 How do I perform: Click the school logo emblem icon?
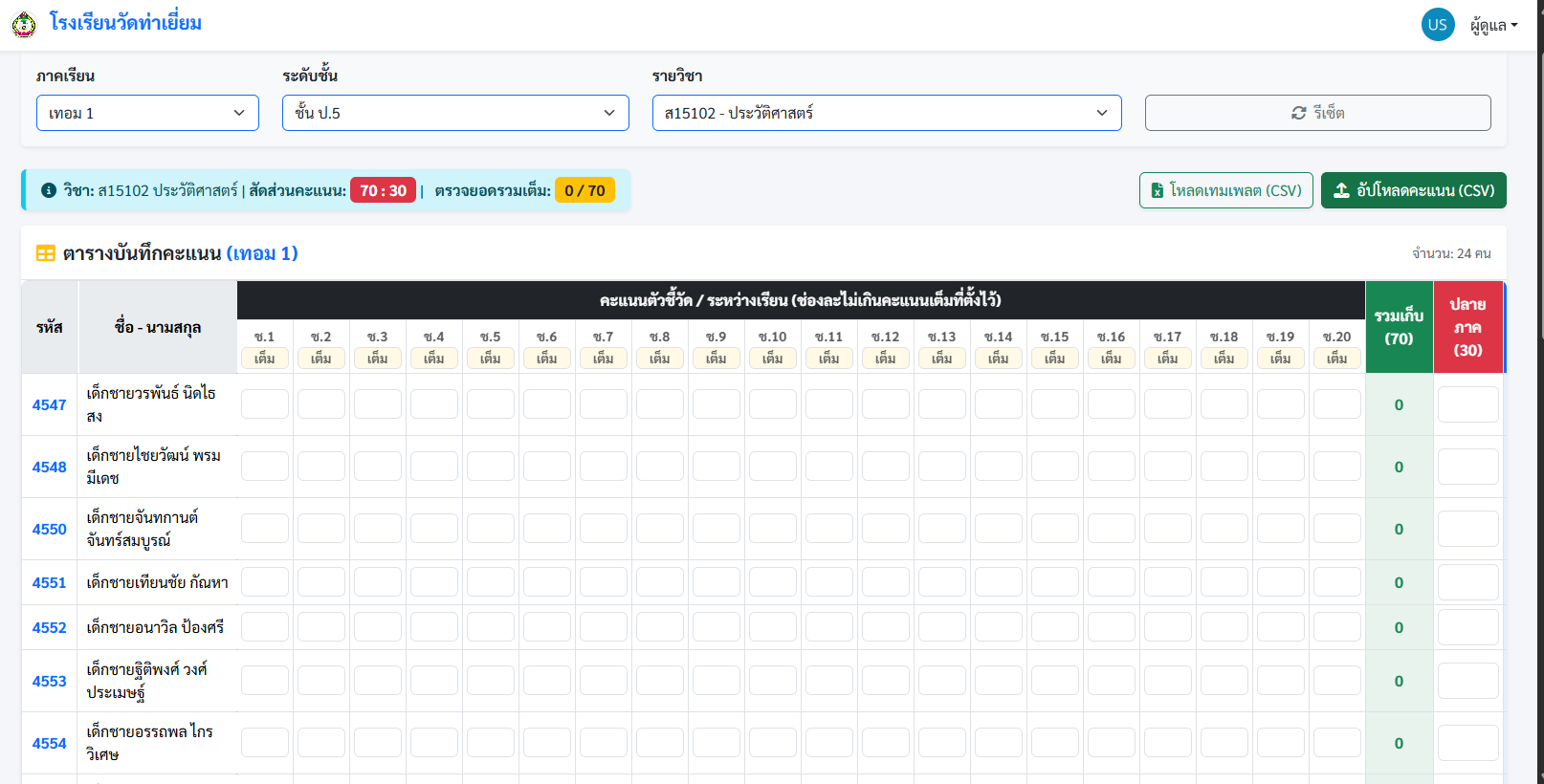pos(24,24)
